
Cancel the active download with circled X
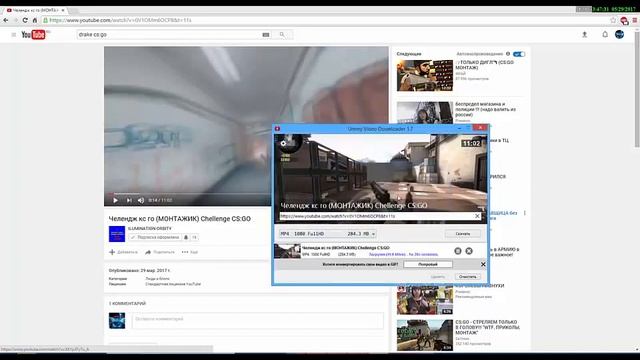[469, 251]
